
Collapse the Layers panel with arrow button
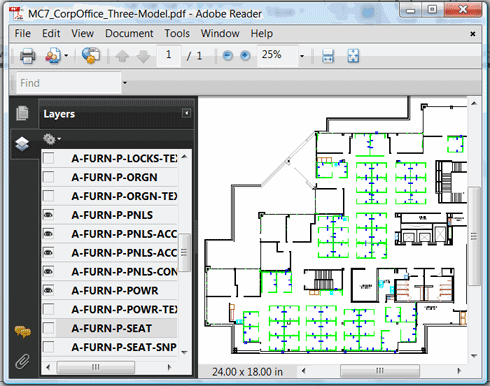click(x=186, y=113)
